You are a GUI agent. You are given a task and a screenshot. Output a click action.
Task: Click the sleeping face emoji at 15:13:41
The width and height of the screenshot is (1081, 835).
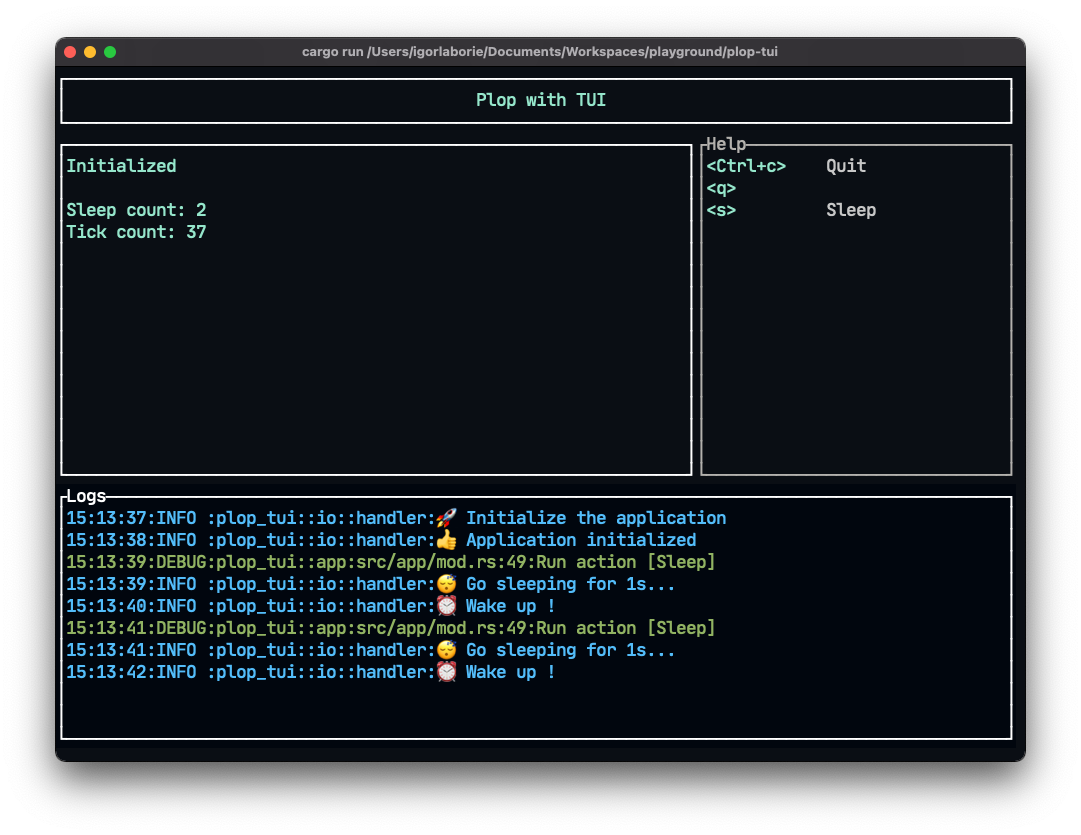pyautogui.click(x=447, y=650)
